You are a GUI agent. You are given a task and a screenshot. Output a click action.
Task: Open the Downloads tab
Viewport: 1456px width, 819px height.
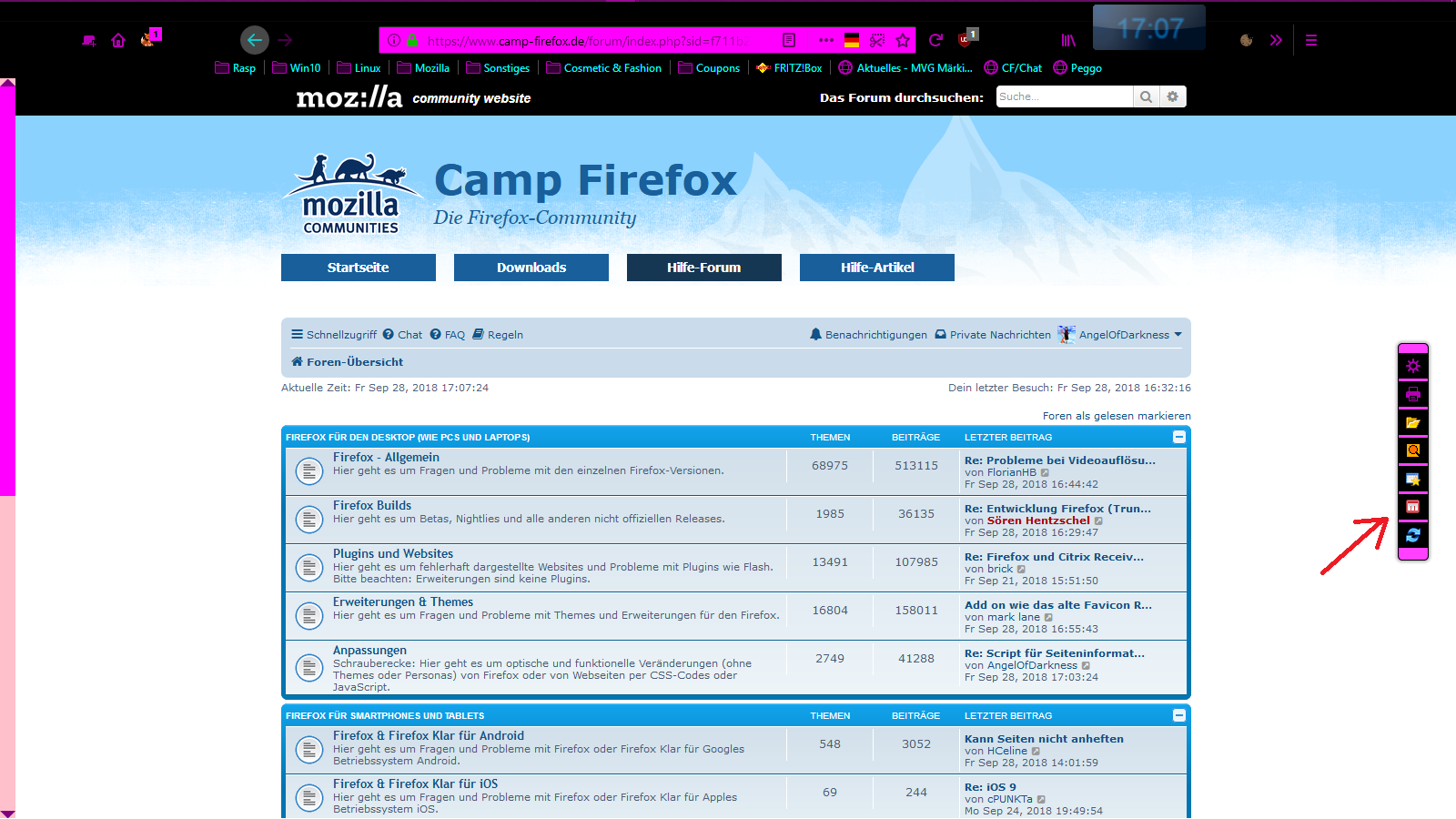click(531, 268)
